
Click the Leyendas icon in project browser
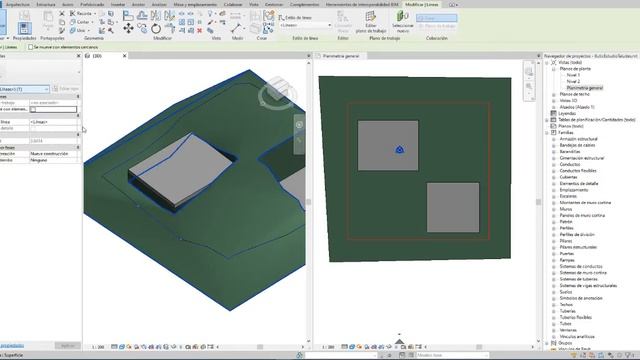tap(554, 113)
